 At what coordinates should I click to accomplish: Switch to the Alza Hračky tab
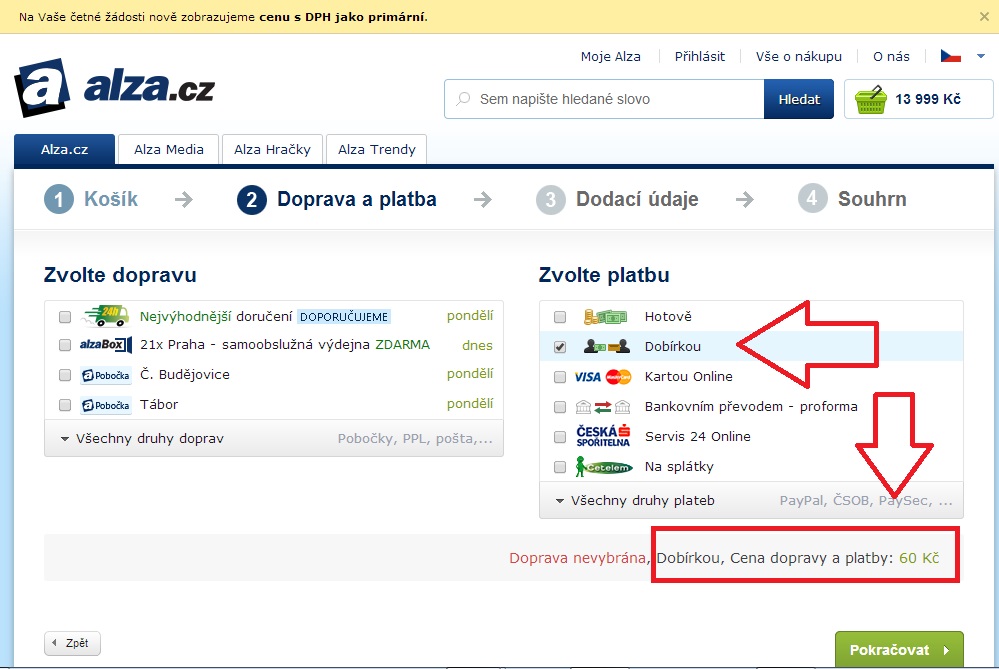[272, 149]
